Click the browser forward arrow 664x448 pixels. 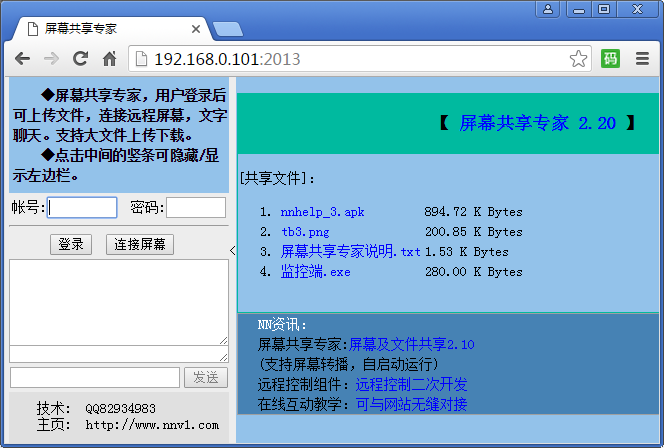tap(51, 58)
